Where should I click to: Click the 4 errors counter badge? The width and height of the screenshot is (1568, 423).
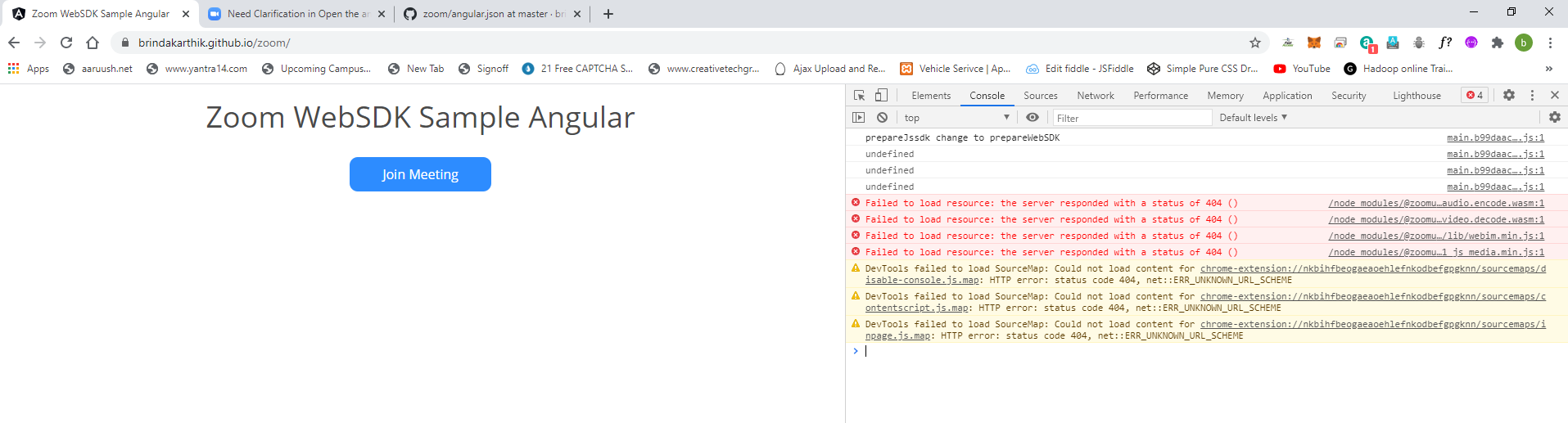click(1475, 96)
